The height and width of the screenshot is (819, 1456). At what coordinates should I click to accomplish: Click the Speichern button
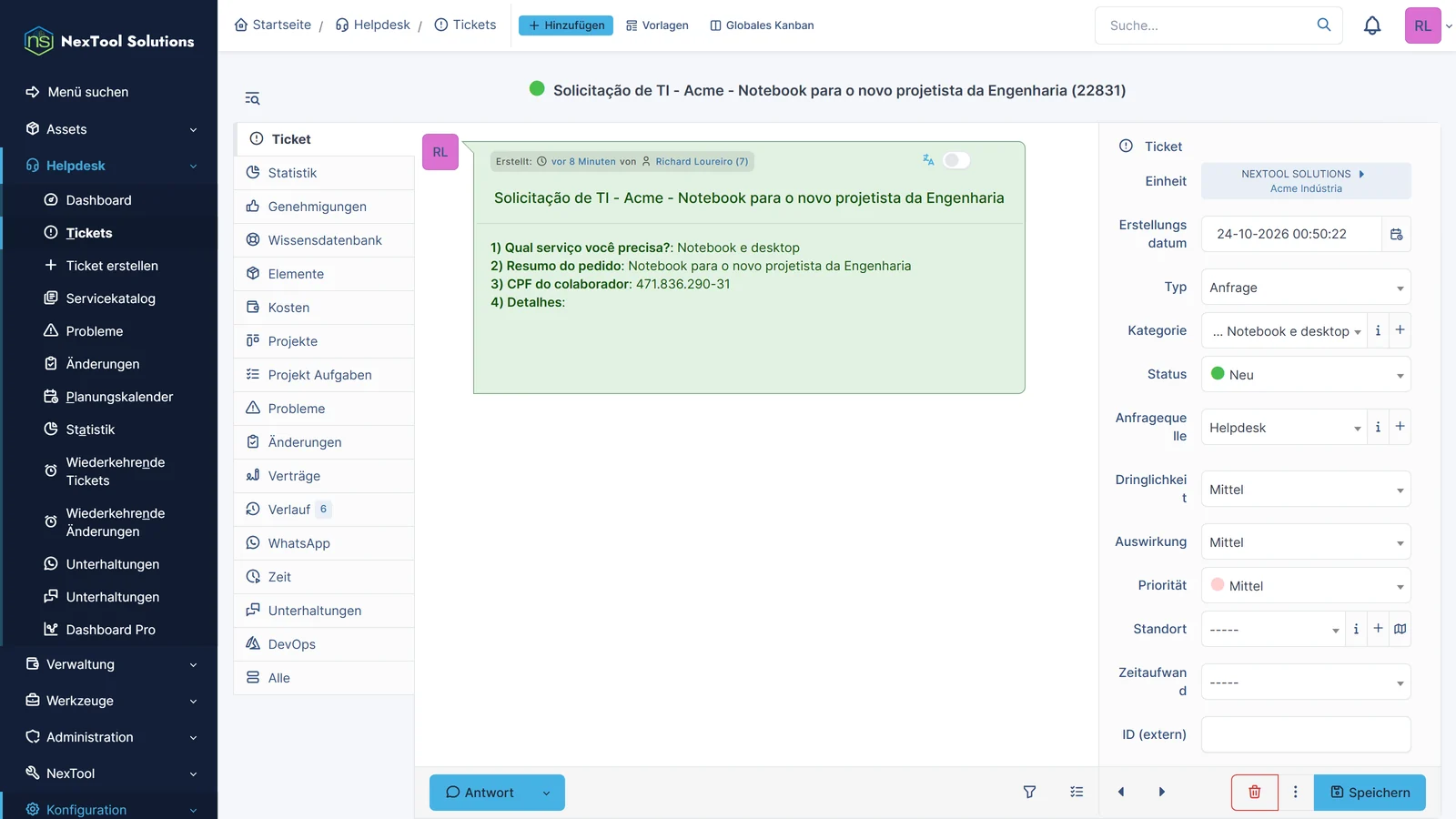(1370, 793)
